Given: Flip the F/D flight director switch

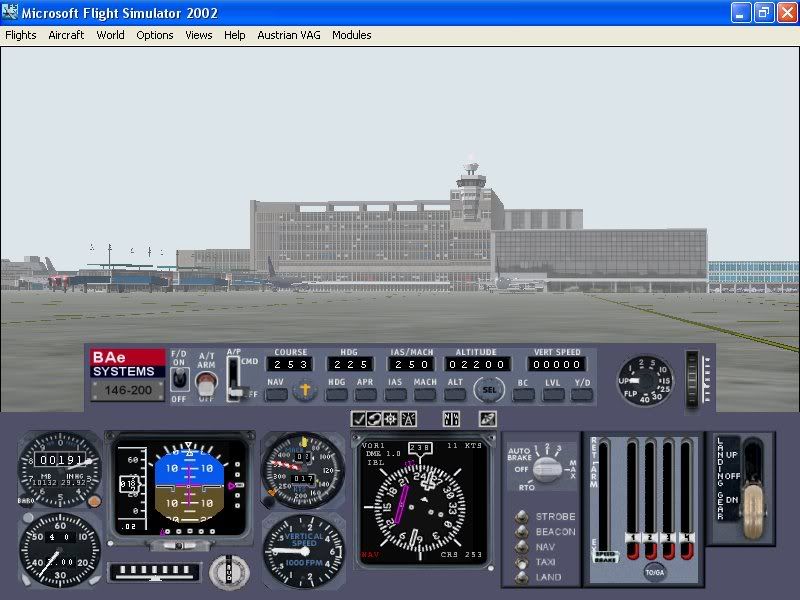Looking at the screenshot, I should [x=180, y=378].
